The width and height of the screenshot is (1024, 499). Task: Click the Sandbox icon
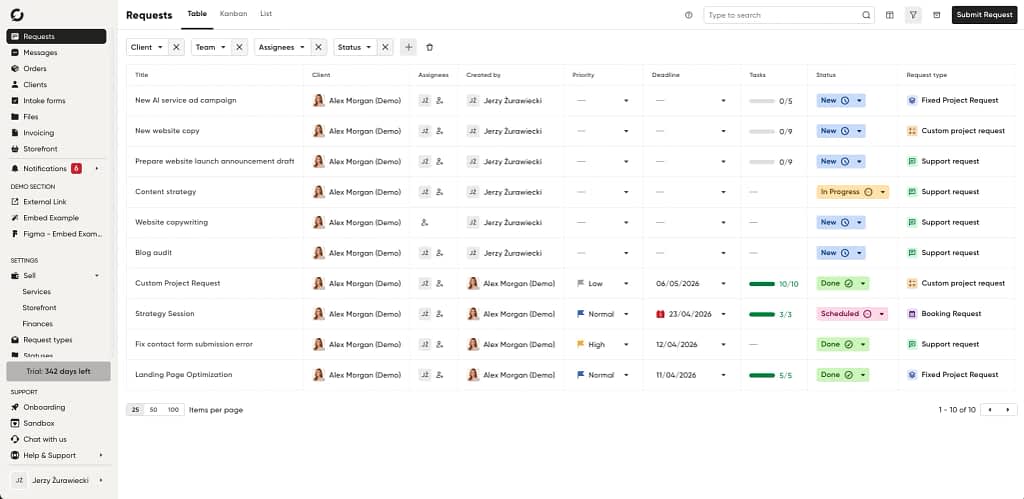pyautogui.click(x=15, y=423)
